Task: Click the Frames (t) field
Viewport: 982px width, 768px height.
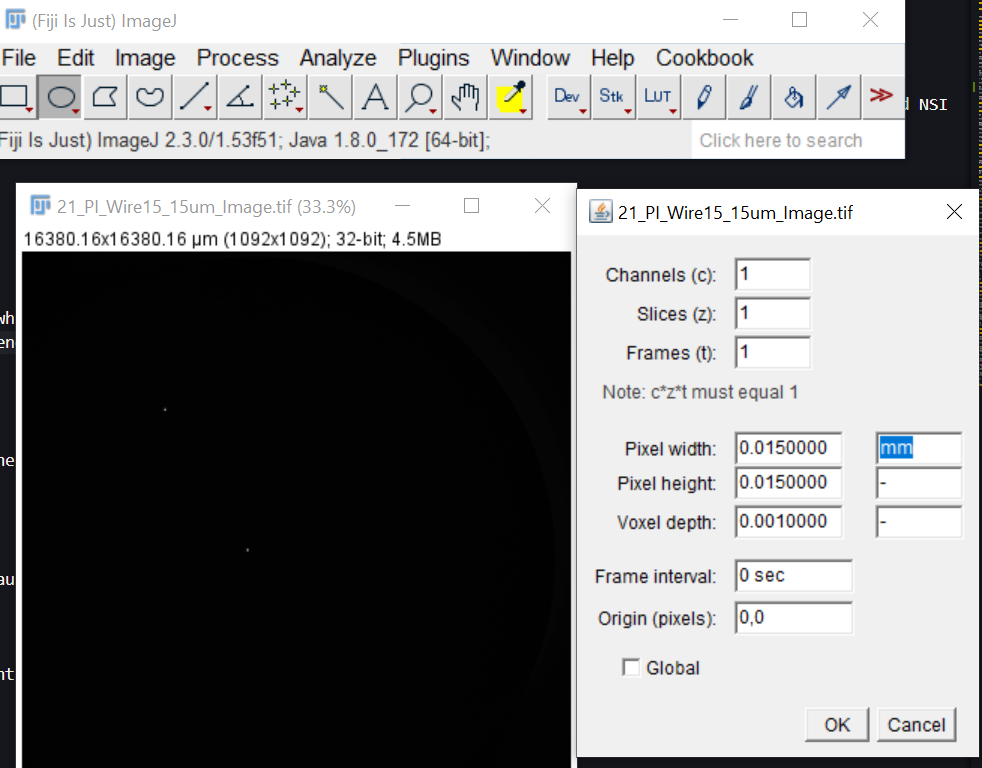Action: [773, 352]
